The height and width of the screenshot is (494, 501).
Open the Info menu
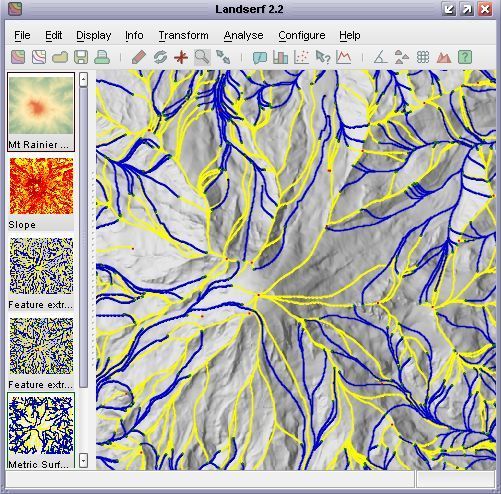(x=134, y=35)
